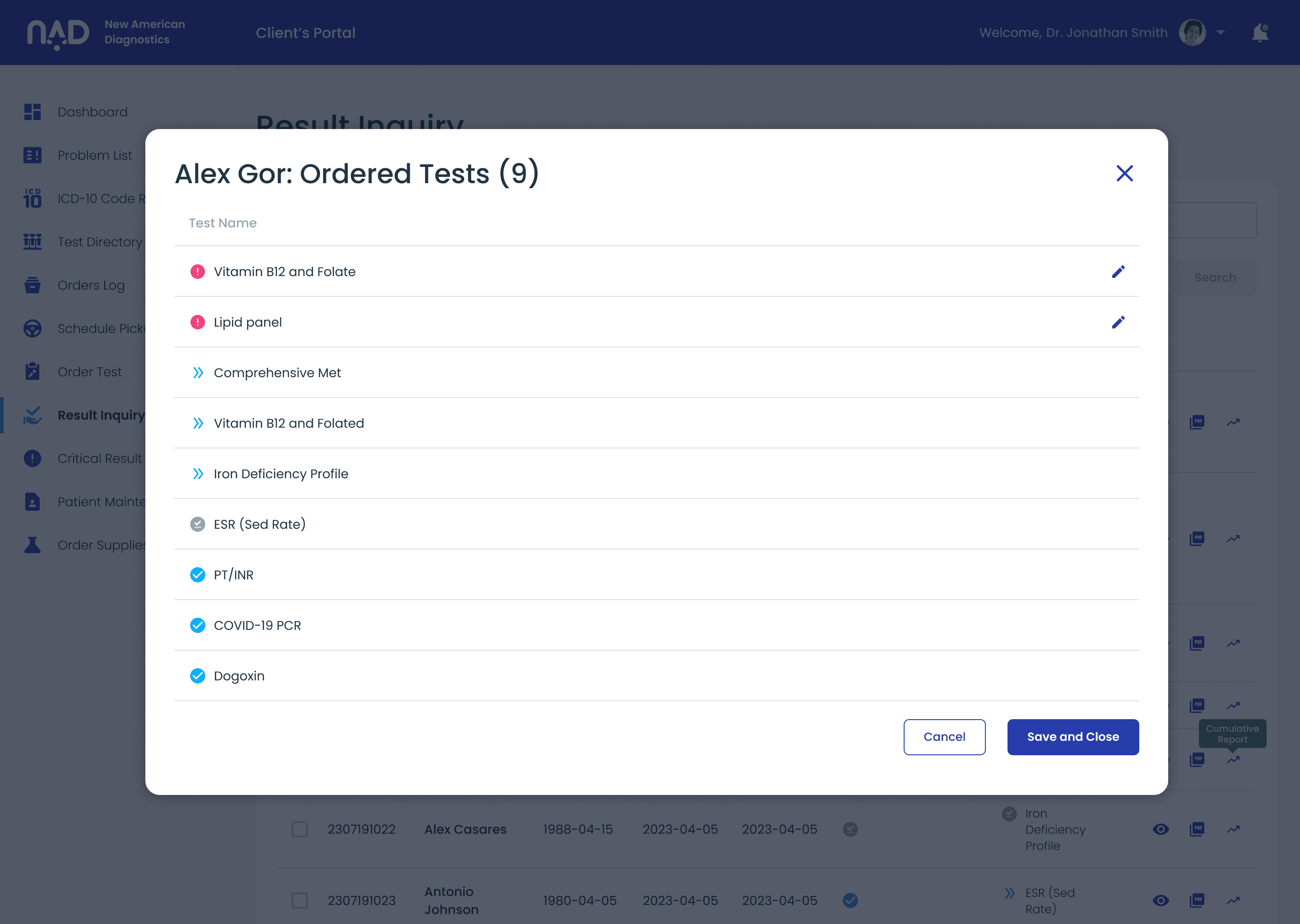
Task: Click the blue check icon beside Dogoxin
Action: click(x=198, y=676)
